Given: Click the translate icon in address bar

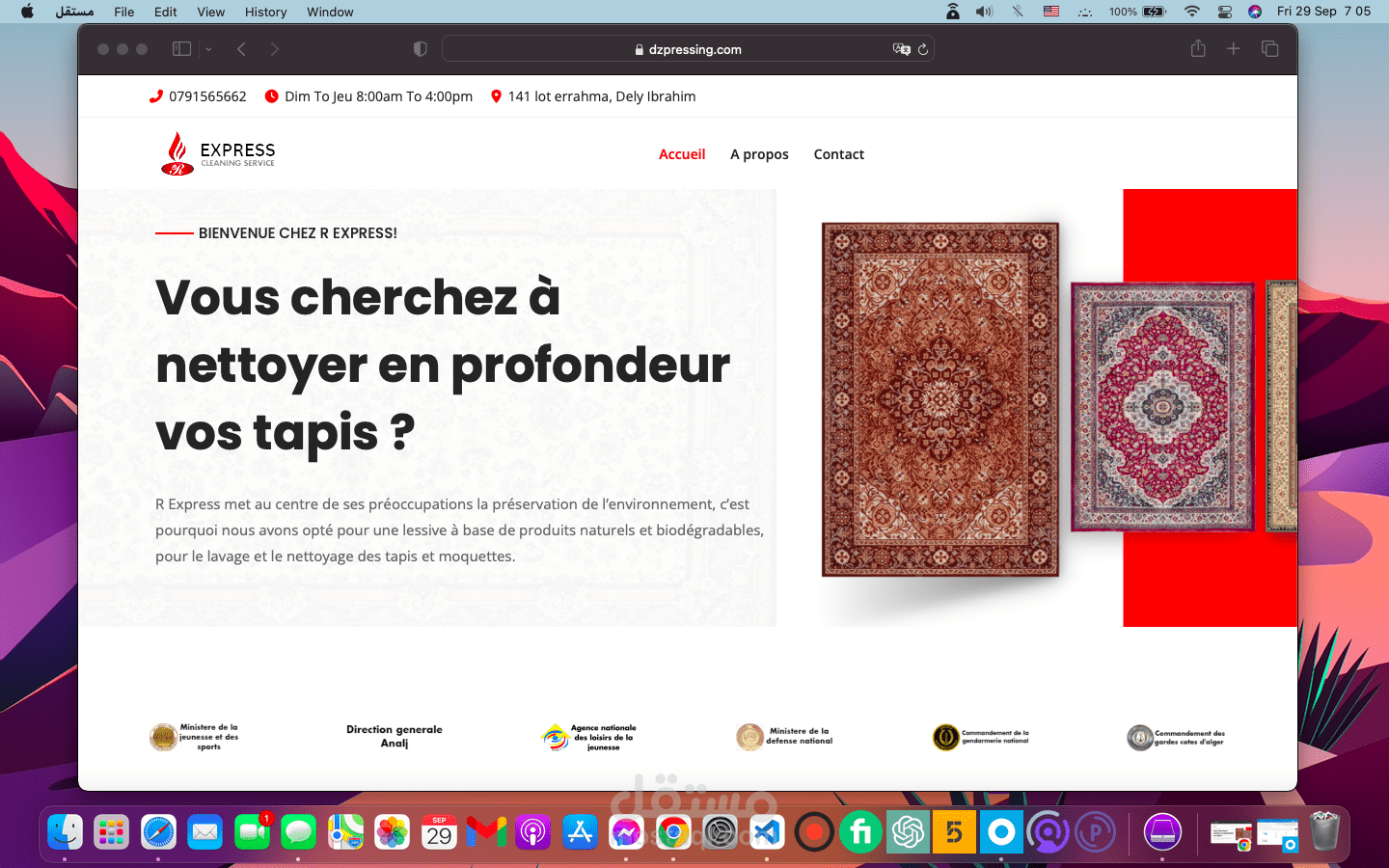Looking at the screenshot, I should point(902,49).
